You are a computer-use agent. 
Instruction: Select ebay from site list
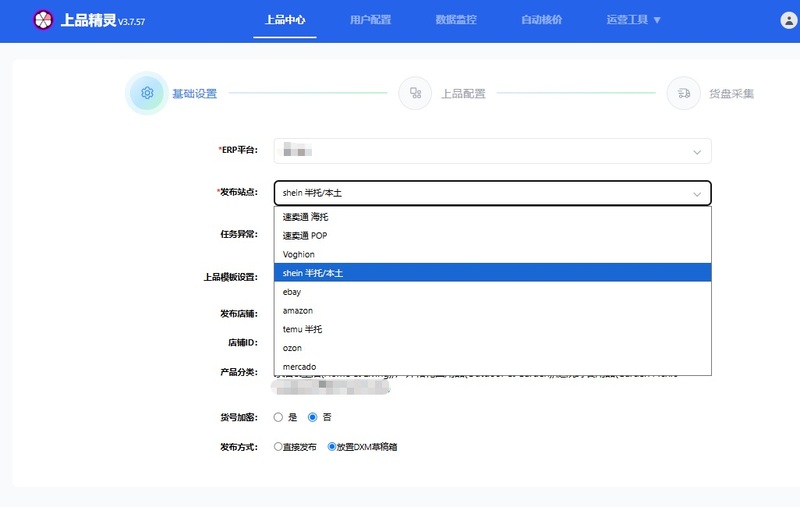point(492,292)
